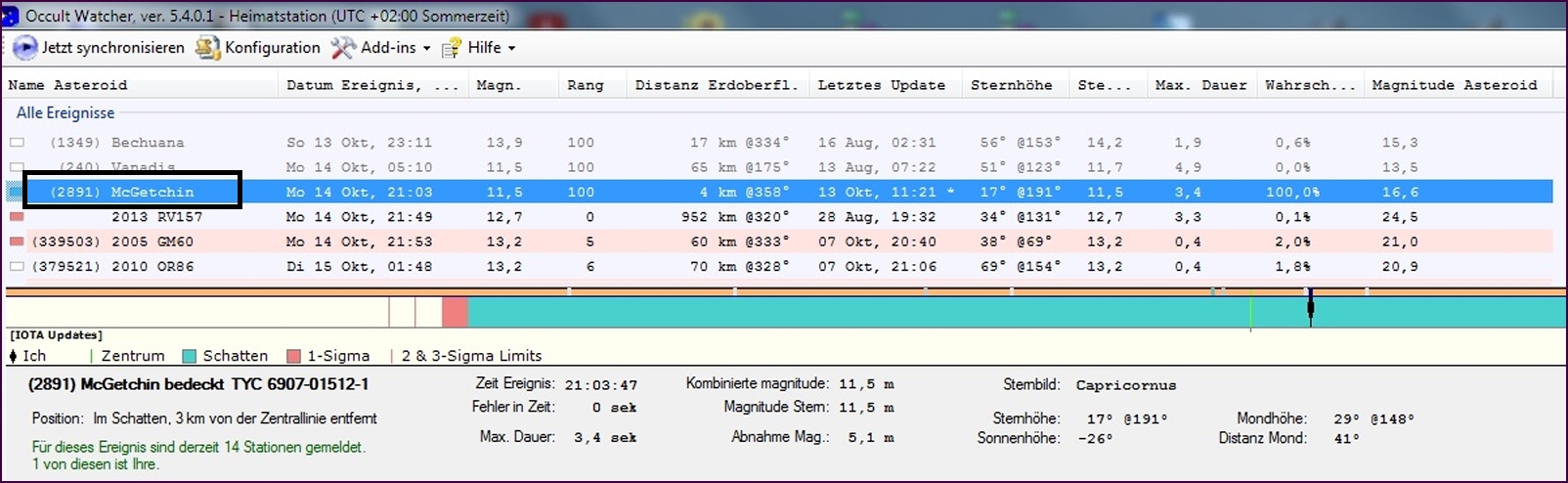Image resolution: width=1568 pixels, height=483 pixels.
Task: Click the Add-ins wrench and hammer icon
Action: (342, 48)
